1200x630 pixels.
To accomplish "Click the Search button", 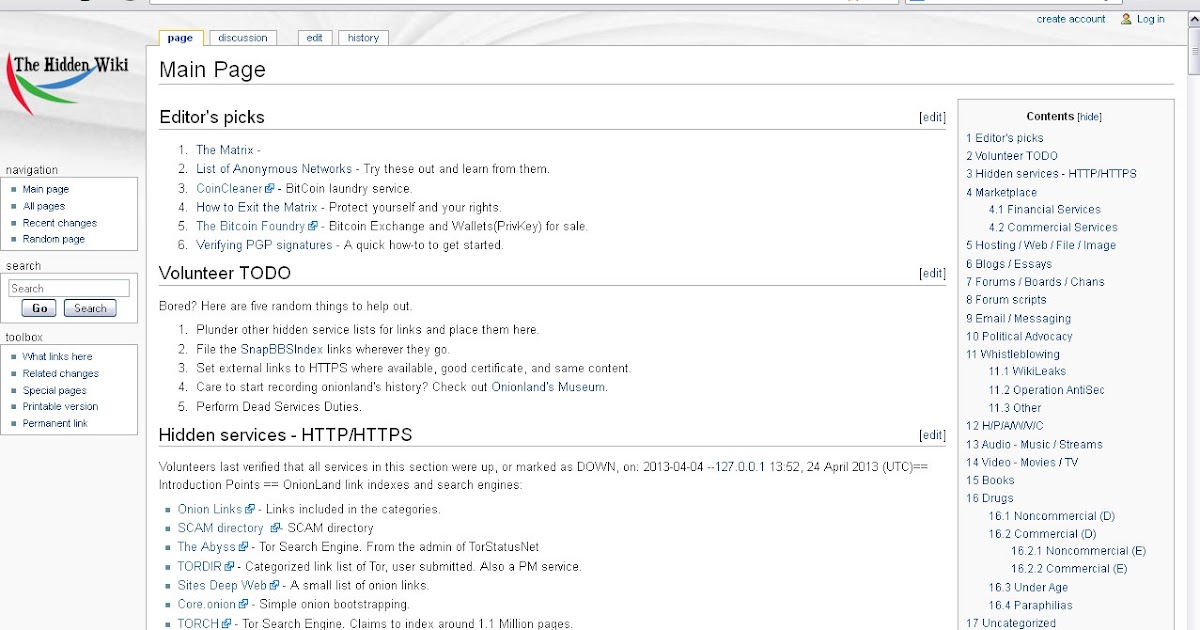I will [90, 308].
